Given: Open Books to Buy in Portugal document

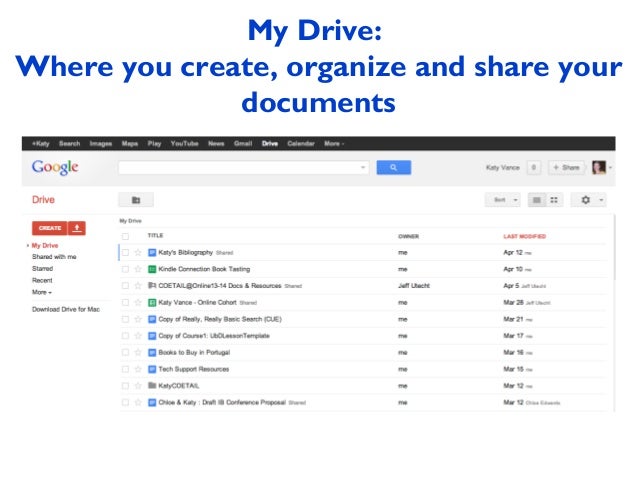Looking at the screenshot, I should (x=194, y=352).
